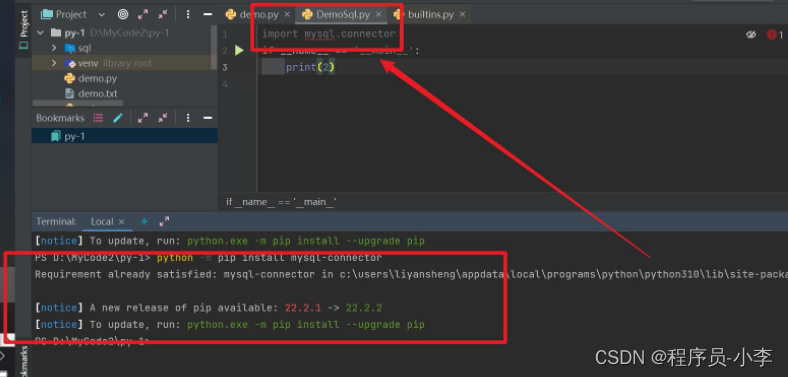Close the DemoSql.py tab
Screen dimensions: 788x377
click(x=378, y=15)
